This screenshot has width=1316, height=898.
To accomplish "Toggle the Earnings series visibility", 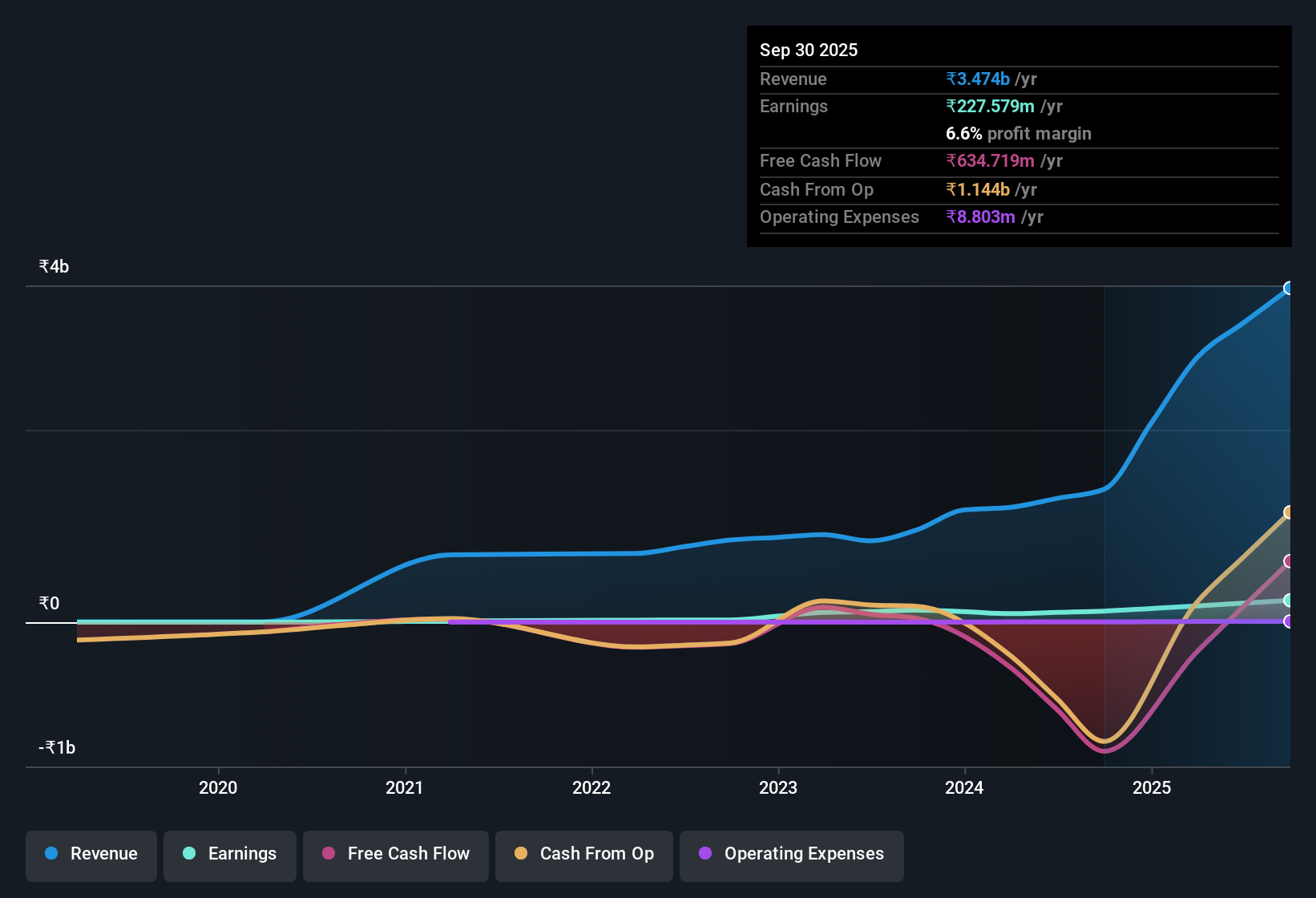I will point(229,854).
